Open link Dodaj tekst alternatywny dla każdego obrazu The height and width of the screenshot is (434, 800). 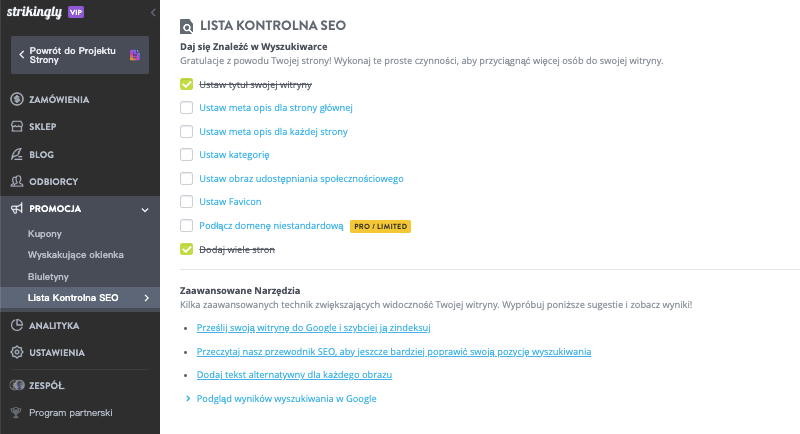pos(294,375)
